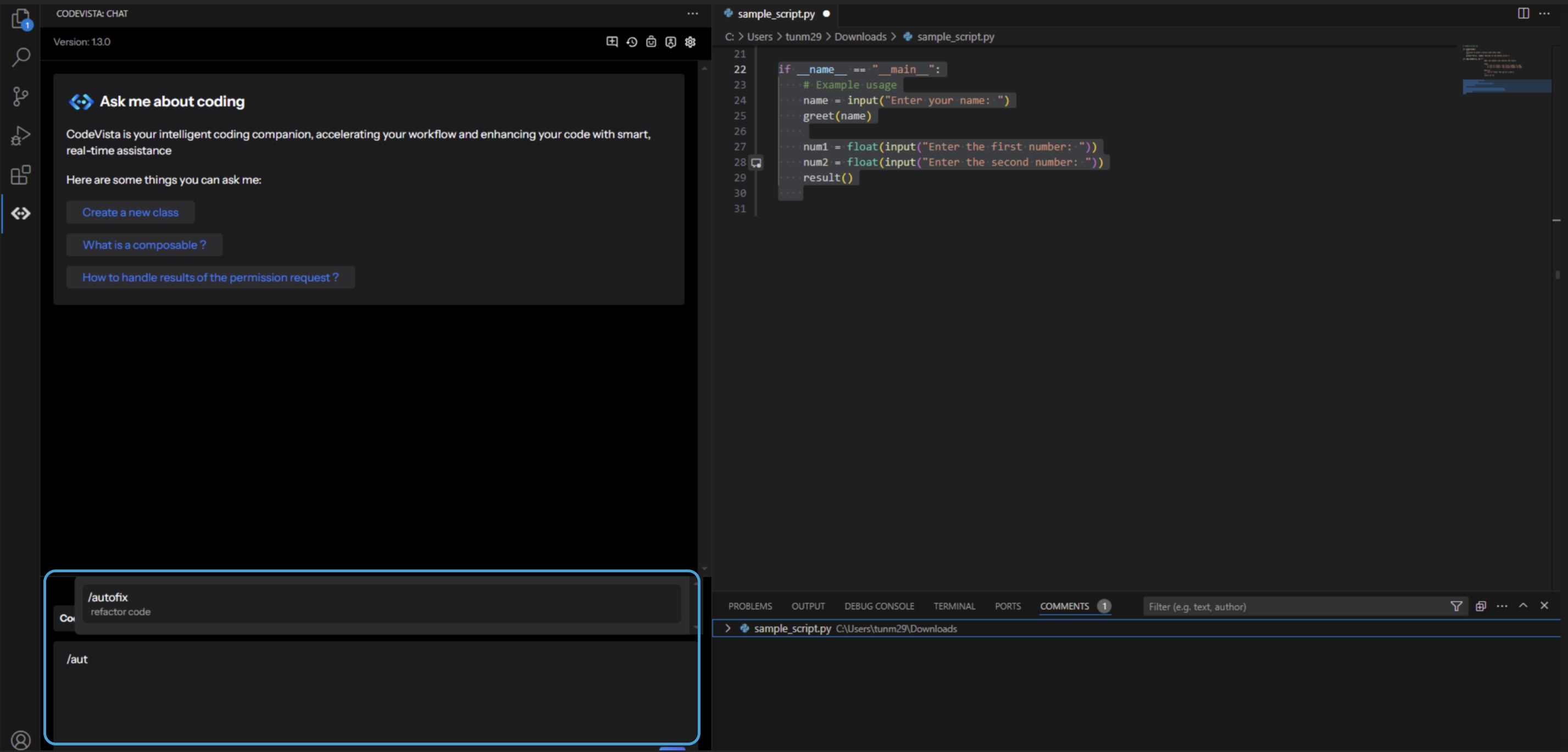The height and width of the screenshot is (752, 1568).
Task: Click the editor minimap preview
Action: 1506,70
